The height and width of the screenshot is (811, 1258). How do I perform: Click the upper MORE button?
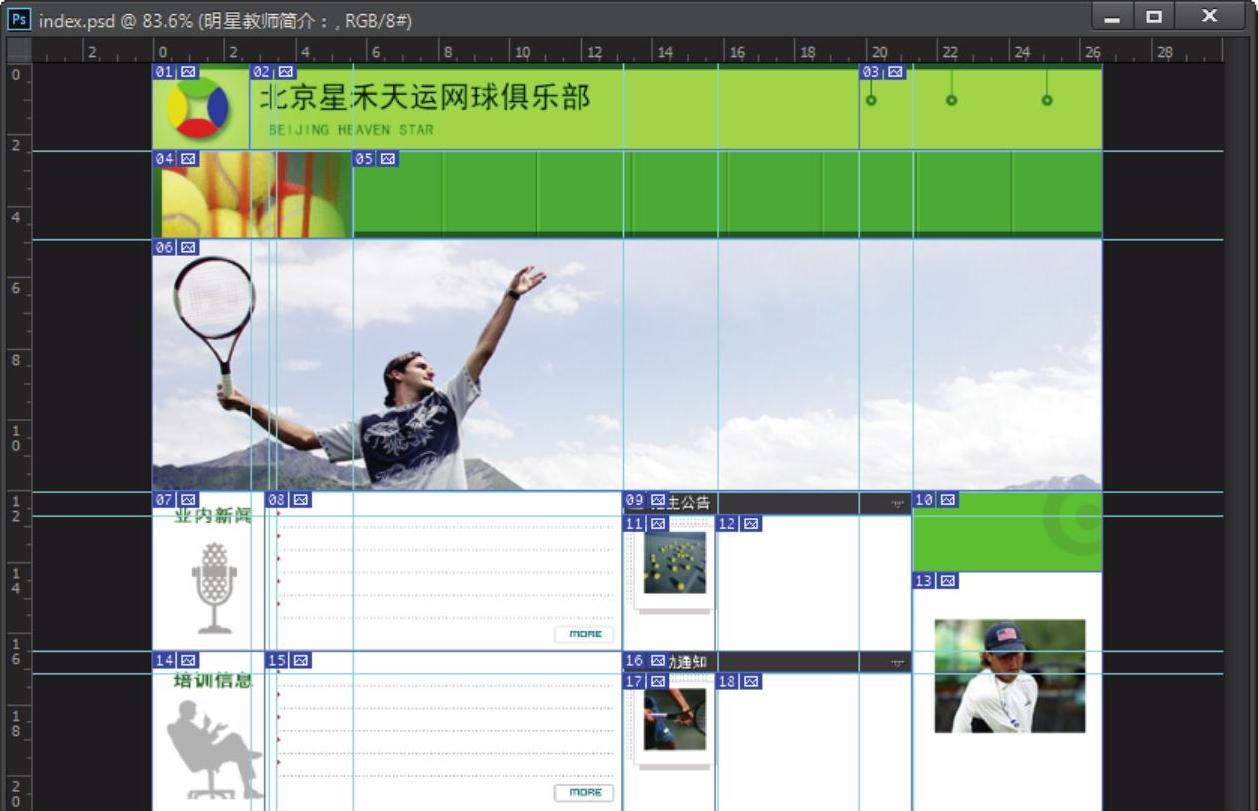click(x=585, y=634)
